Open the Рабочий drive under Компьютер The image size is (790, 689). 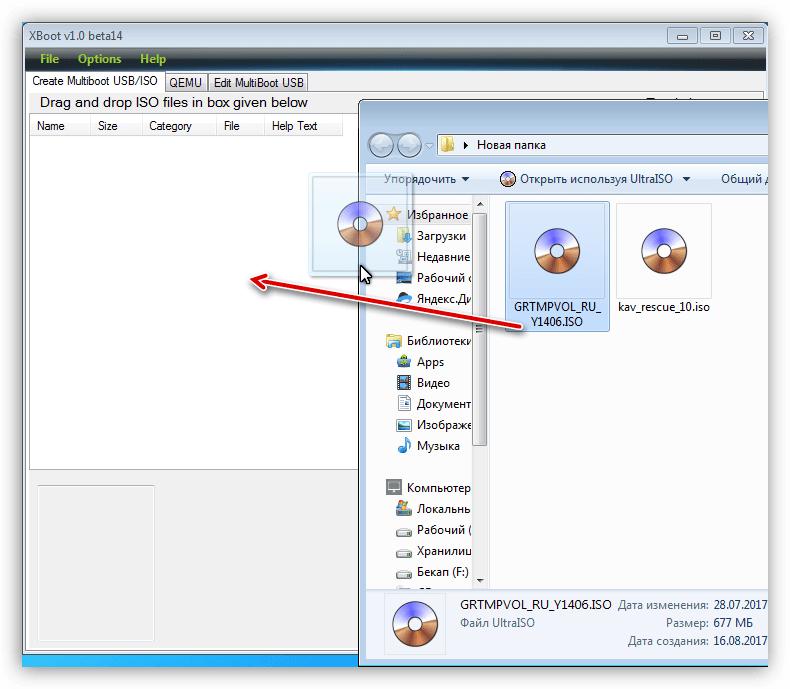point(443,530)
